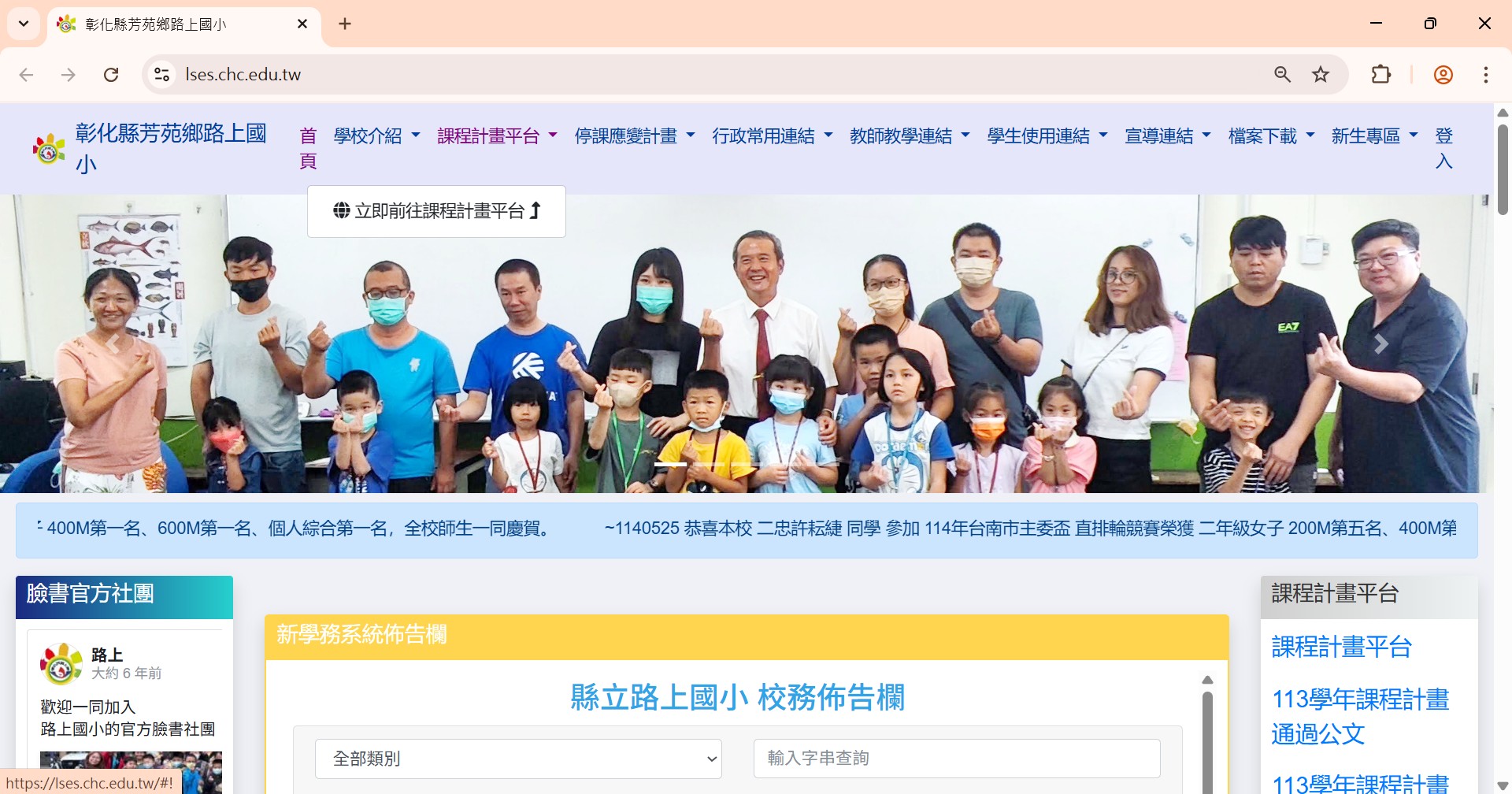Screen dimensions: 1512x794
Task: Click 立即前往課程計畫平台 link
Action: point(437,211)
